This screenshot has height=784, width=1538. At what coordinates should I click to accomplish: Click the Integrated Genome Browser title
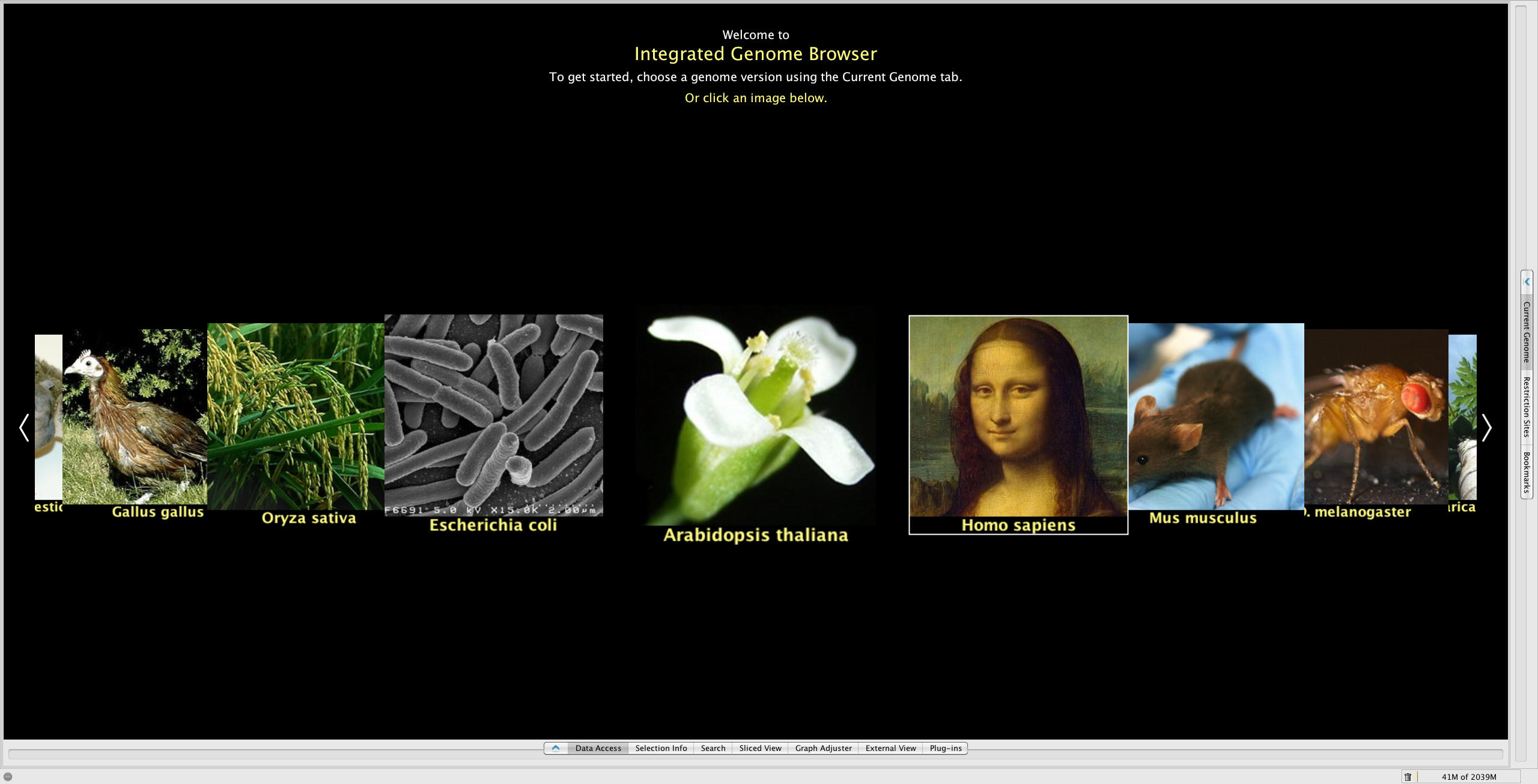click(x=756, y=54)
